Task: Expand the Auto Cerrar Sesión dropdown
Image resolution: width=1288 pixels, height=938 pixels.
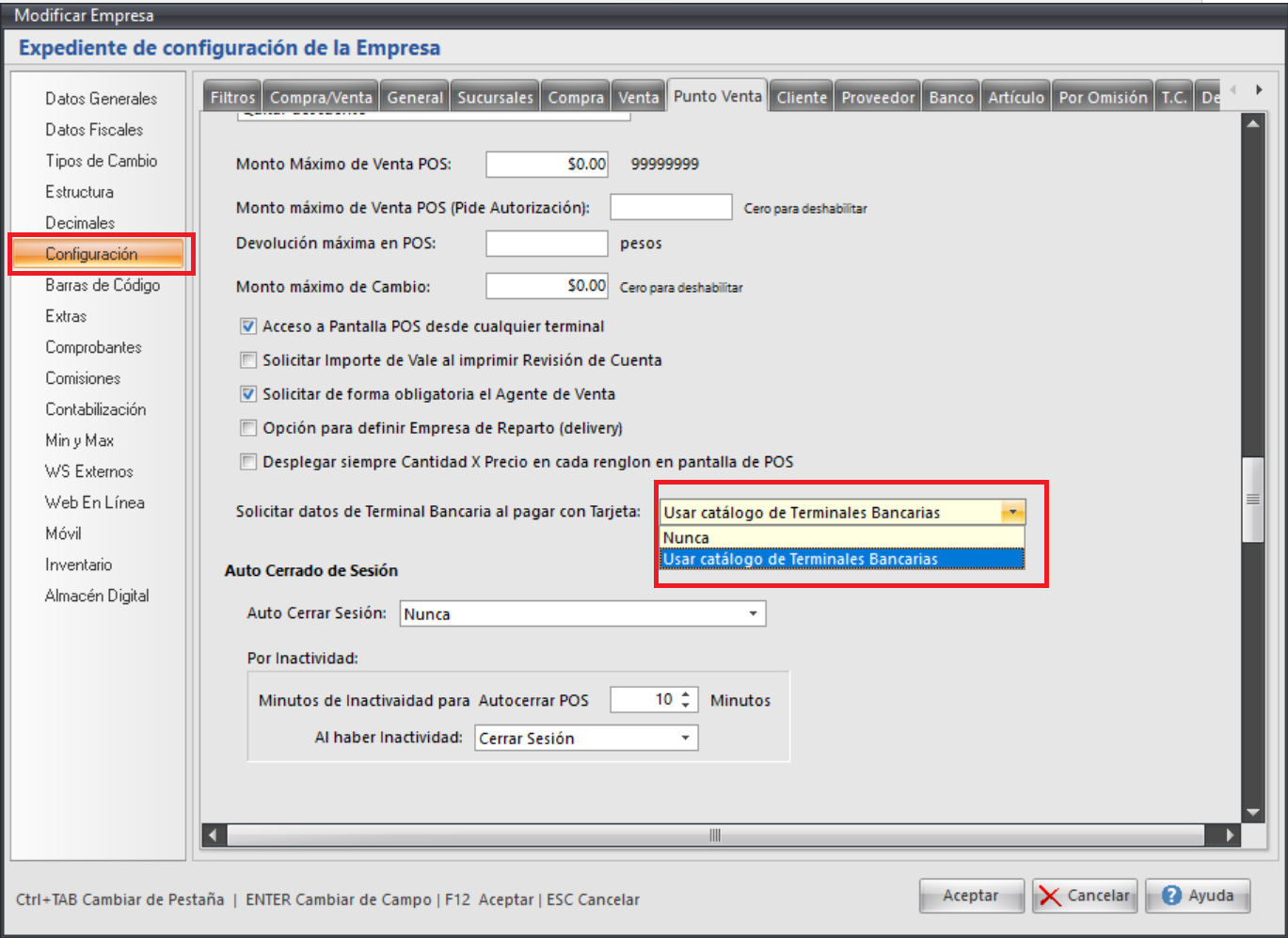Action: (x=753, y=614)
